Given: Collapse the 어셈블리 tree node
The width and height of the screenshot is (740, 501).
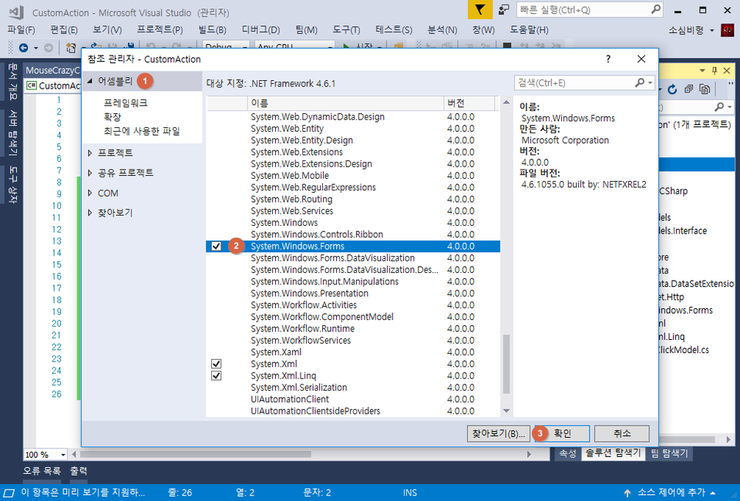Looking at the screenshot, I should pos(90,81).
